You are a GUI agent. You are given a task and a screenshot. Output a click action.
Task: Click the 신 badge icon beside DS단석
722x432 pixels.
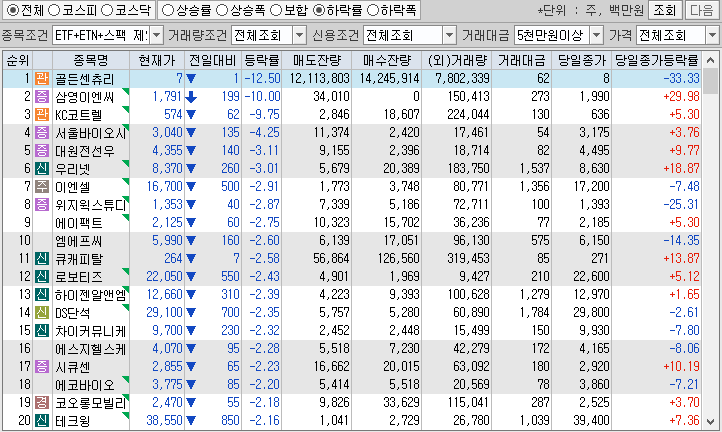[x=42, y=312]
